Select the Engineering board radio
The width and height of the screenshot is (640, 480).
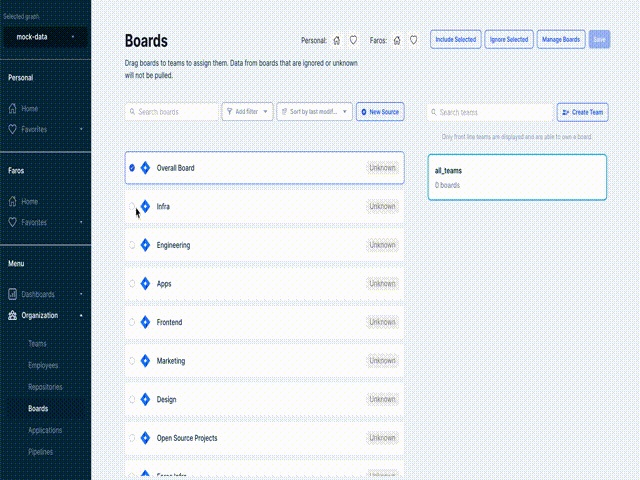[132, 245]
